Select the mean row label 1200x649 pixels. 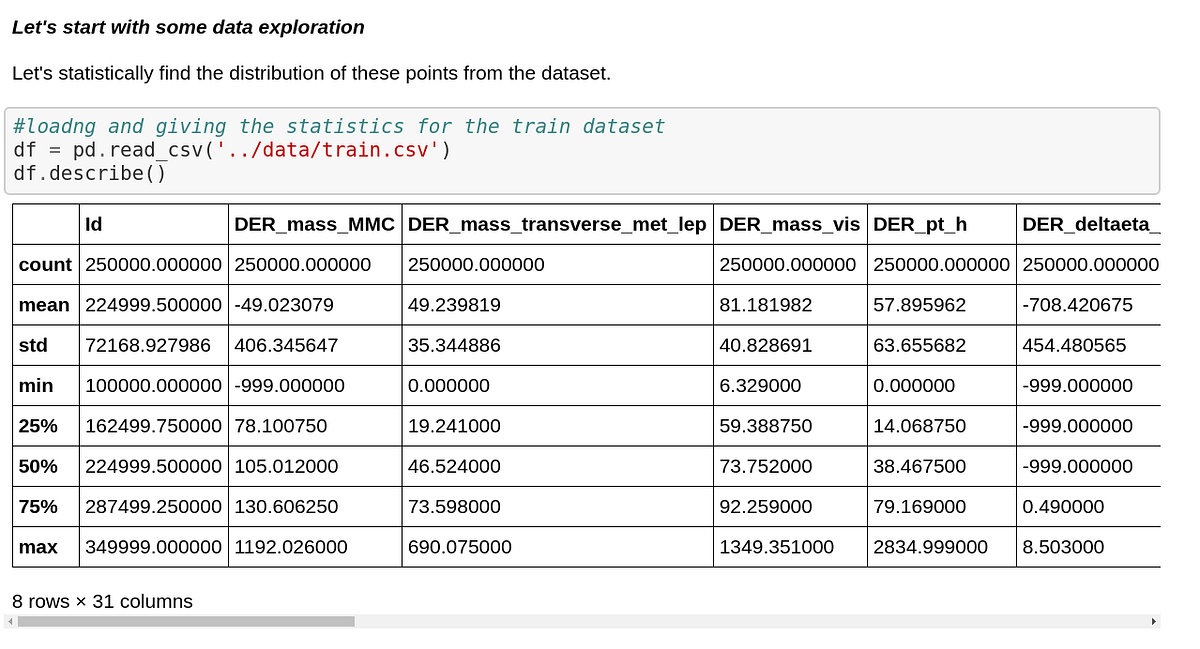[x=44, y=305]
